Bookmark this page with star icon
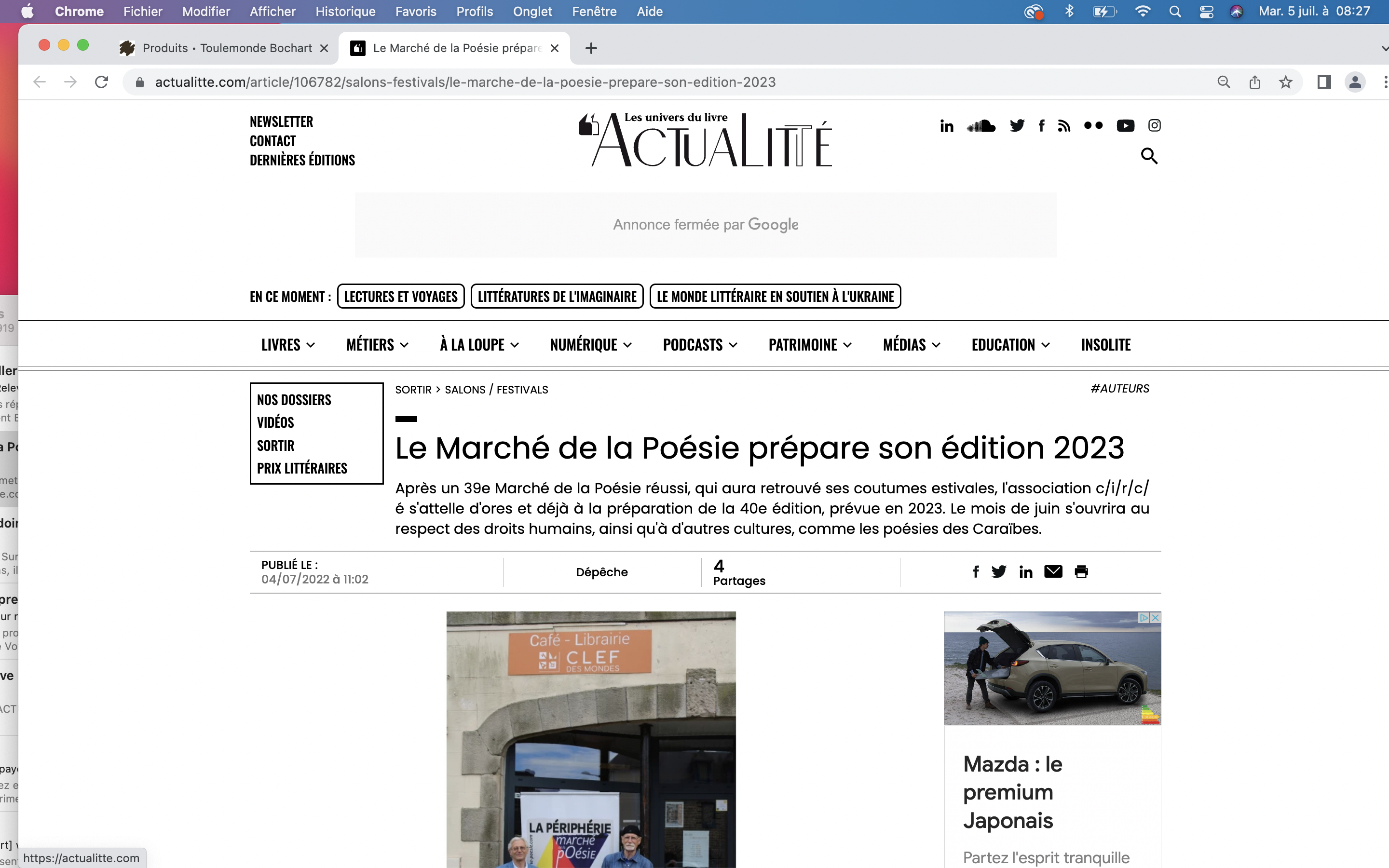Viewport: 1389px width, 868px height. coord(1285,82)
